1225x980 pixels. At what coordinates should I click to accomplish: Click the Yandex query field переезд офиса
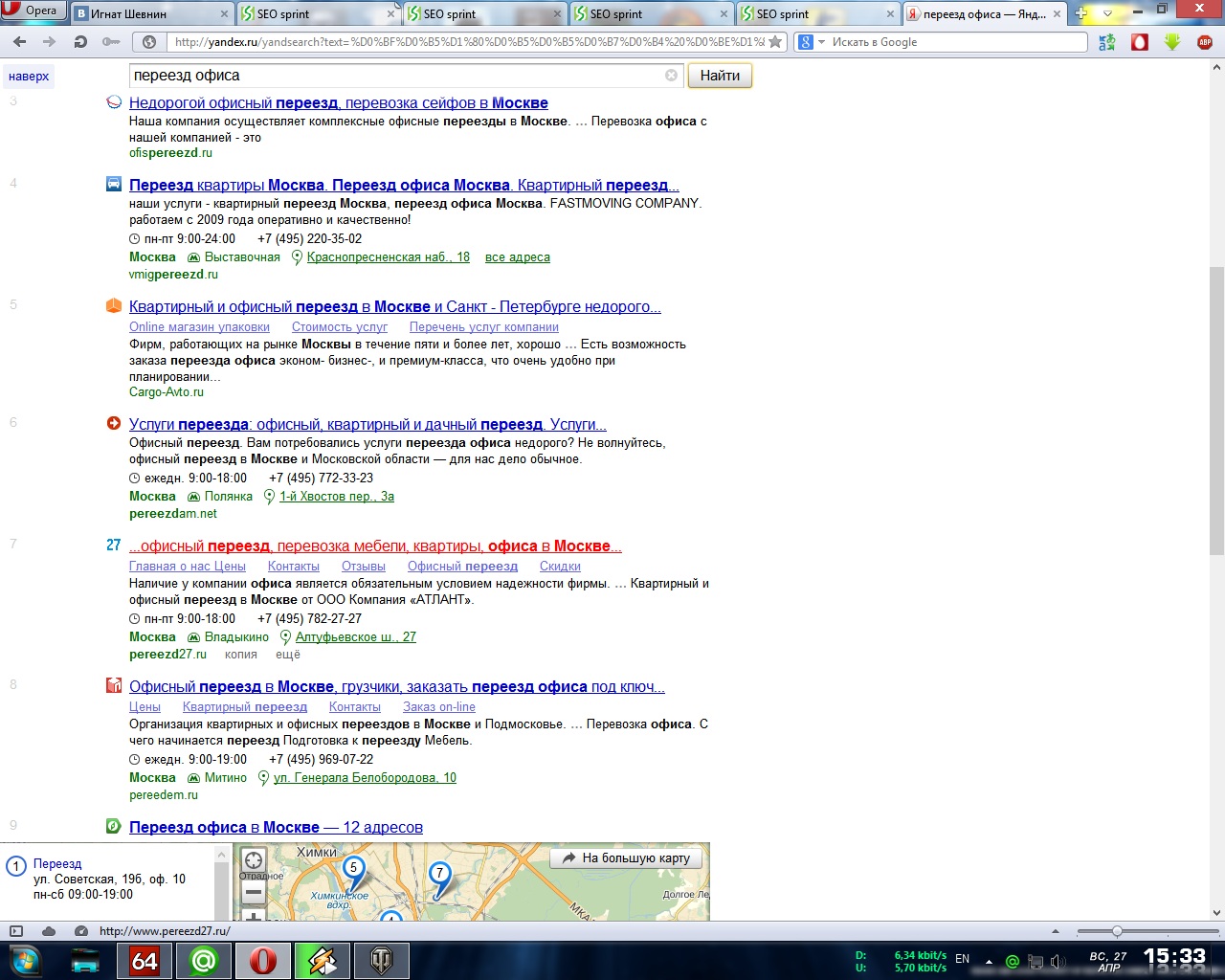click(x=397, y=76)
